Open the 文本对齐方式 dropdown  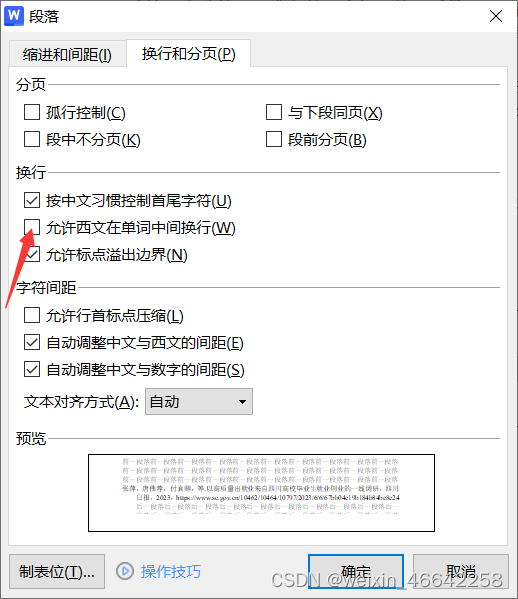(199, 401)
